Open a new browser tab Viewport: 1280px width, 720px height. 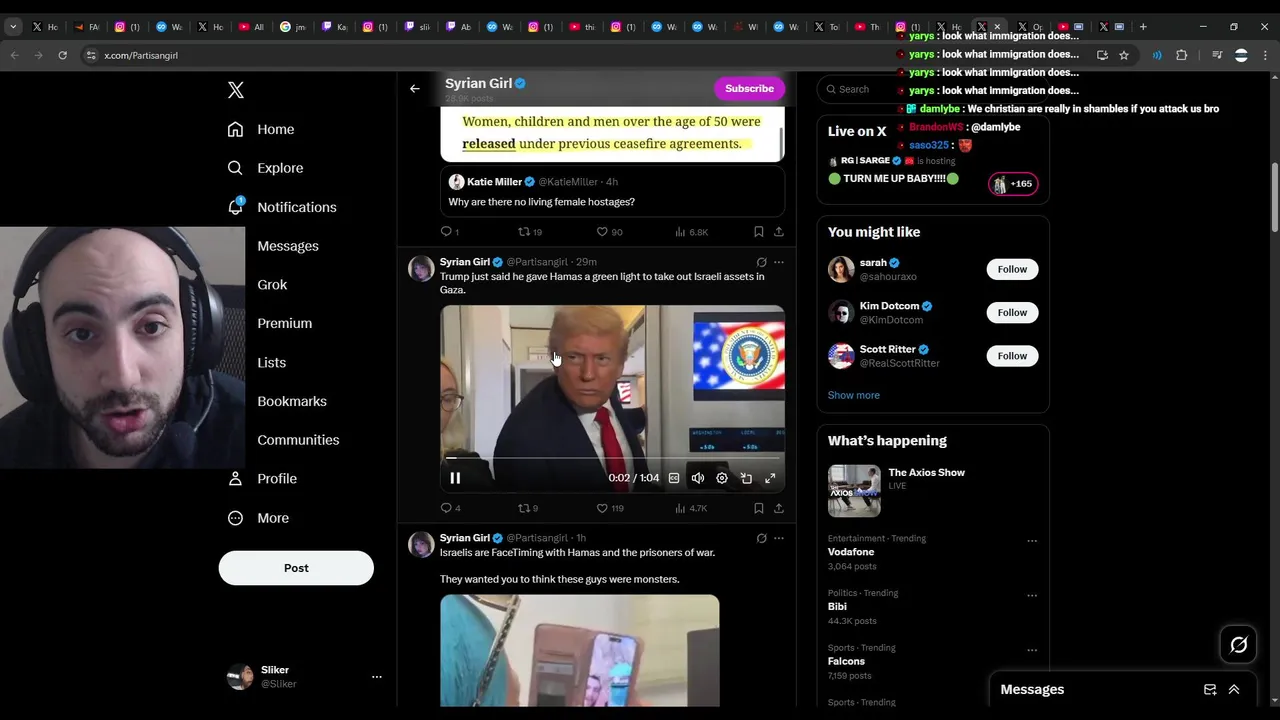(x=1143, y=27)
